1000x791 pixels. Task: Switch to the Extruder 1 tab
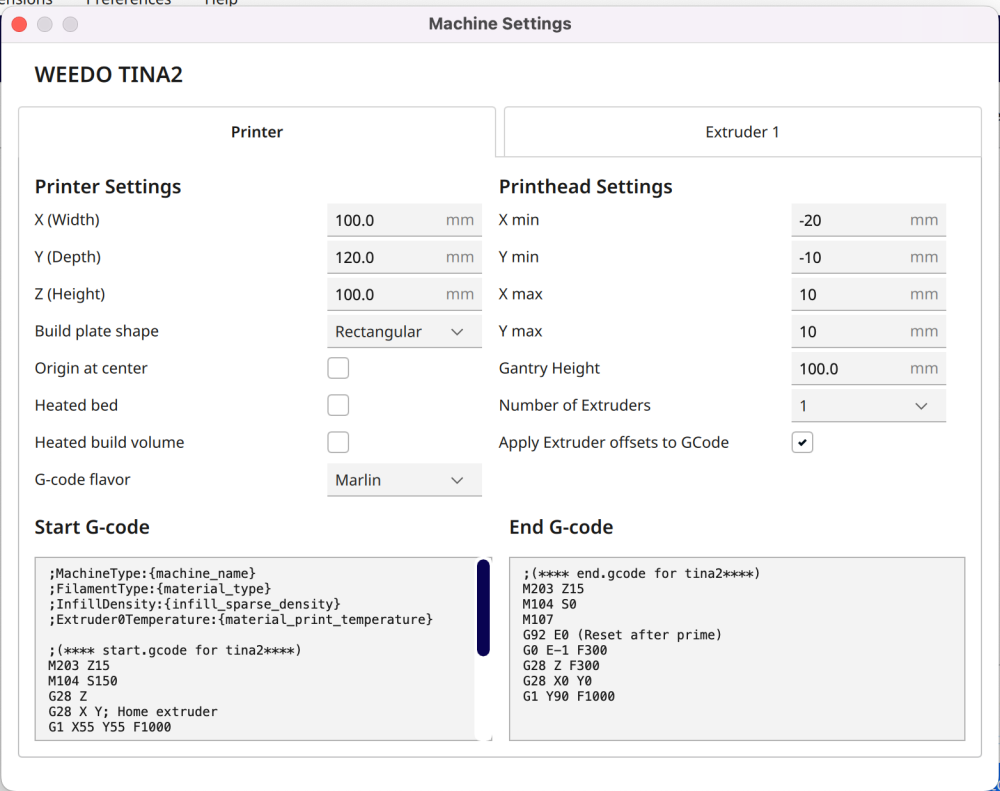click(x=742, y=132)
